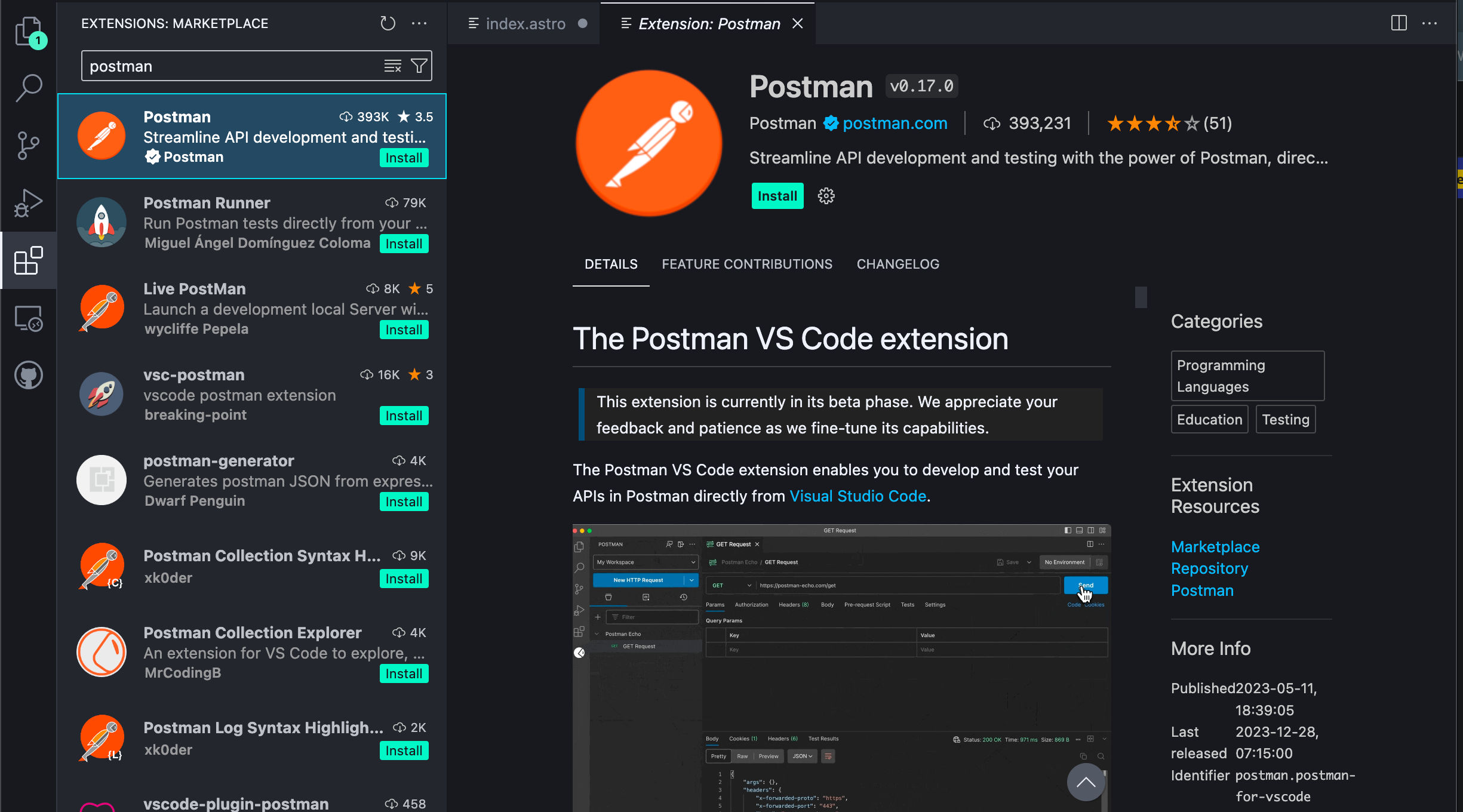Open Source Control view in activity bar
Image resolution: width=1463 pixels, height=812 pixels.
[29, 146]
